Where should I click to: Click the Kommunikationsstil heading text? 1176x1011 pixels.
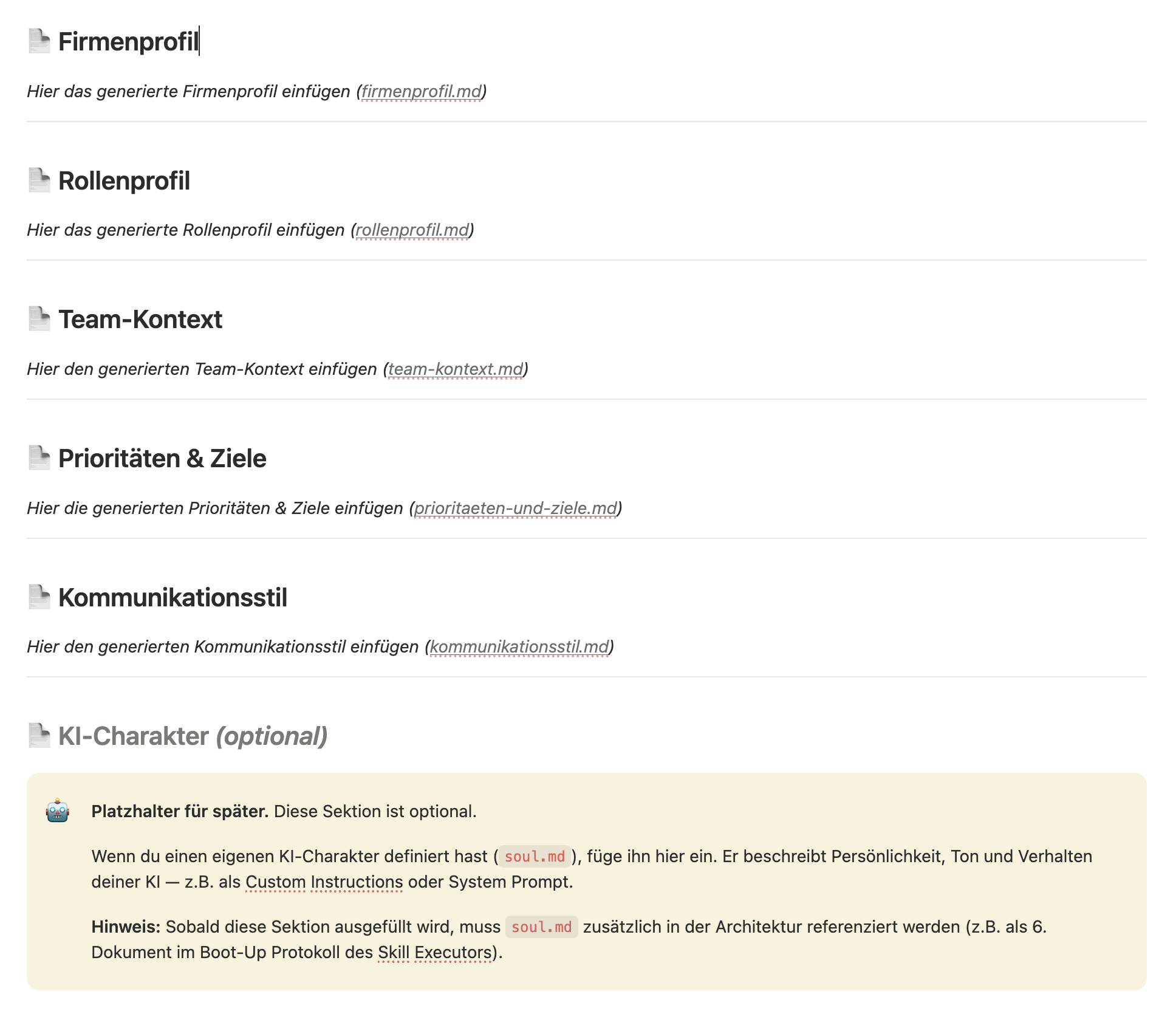pyautogui.click(x=173, y=598)
